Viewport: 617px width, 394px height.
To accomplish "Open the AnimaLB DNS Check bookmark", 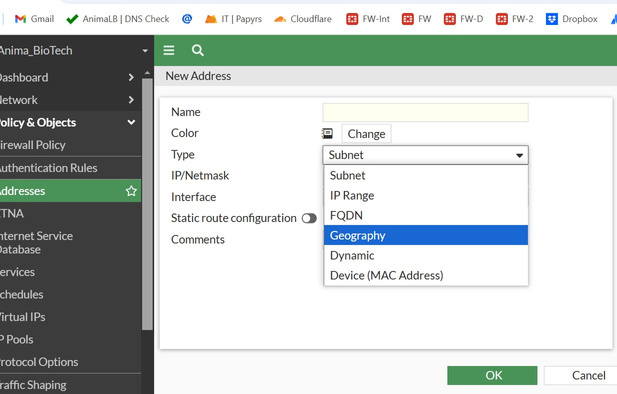I will click(x=118, y=18).
